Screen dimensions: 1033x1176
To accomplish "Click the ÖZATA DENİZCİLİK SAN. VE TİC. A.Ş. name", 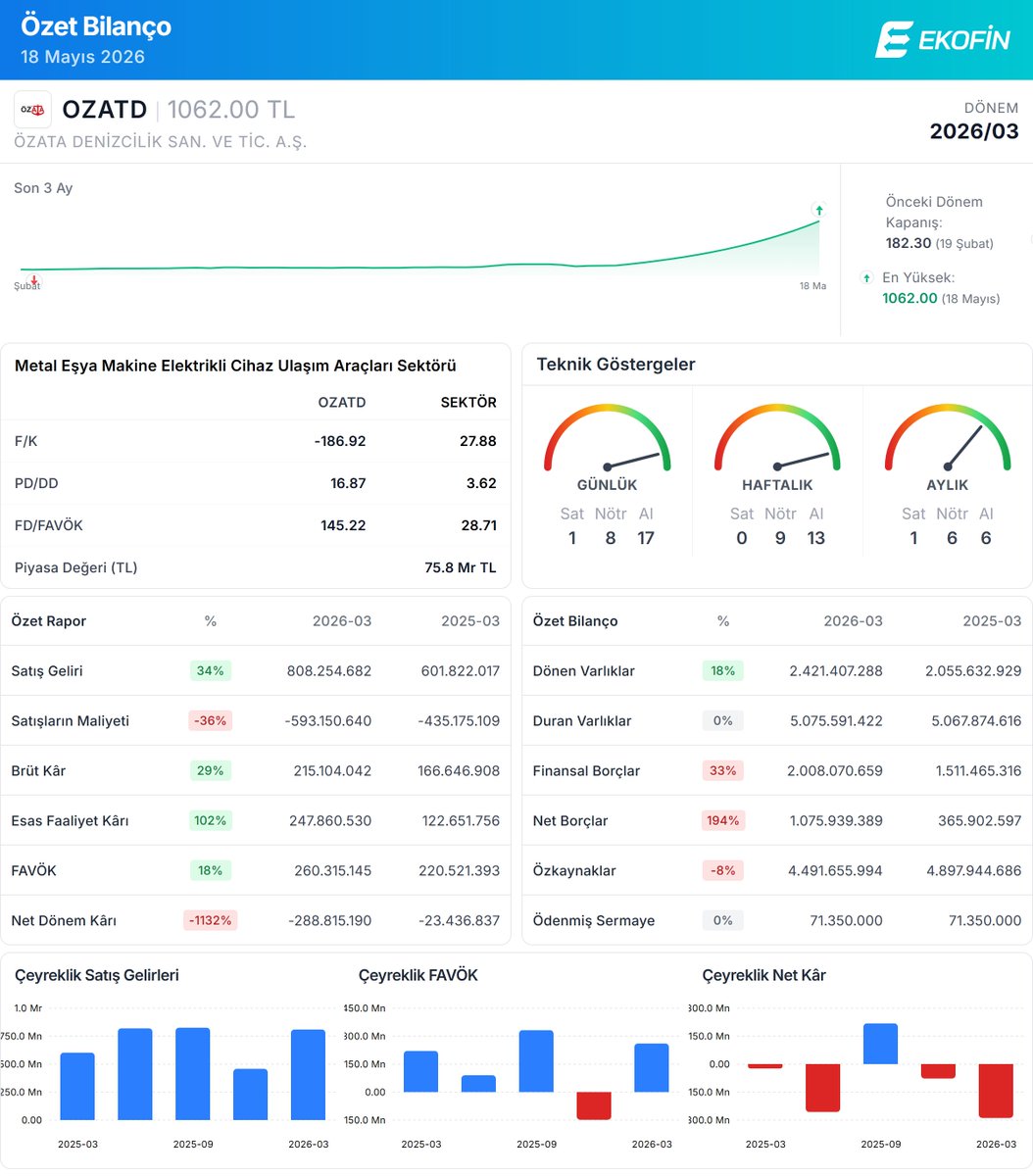I will tap(160, 142).
